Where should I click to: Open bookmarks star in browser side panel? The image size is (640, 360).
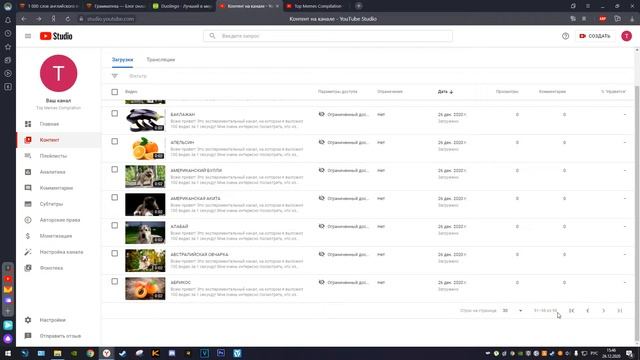click(8, 47)
